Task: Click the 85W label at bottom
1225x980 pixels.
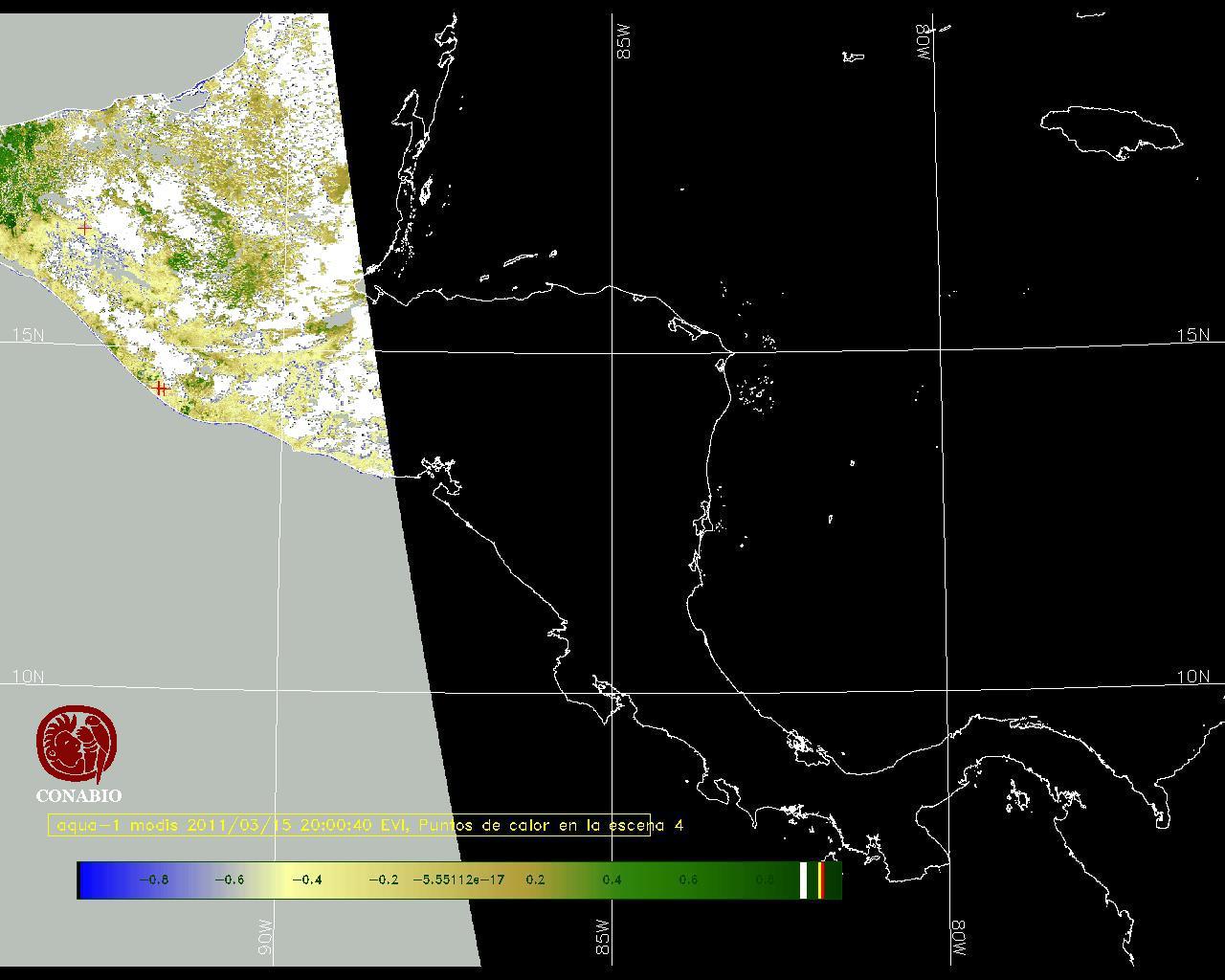Action: pyautogui.click(x=602, y=937)
